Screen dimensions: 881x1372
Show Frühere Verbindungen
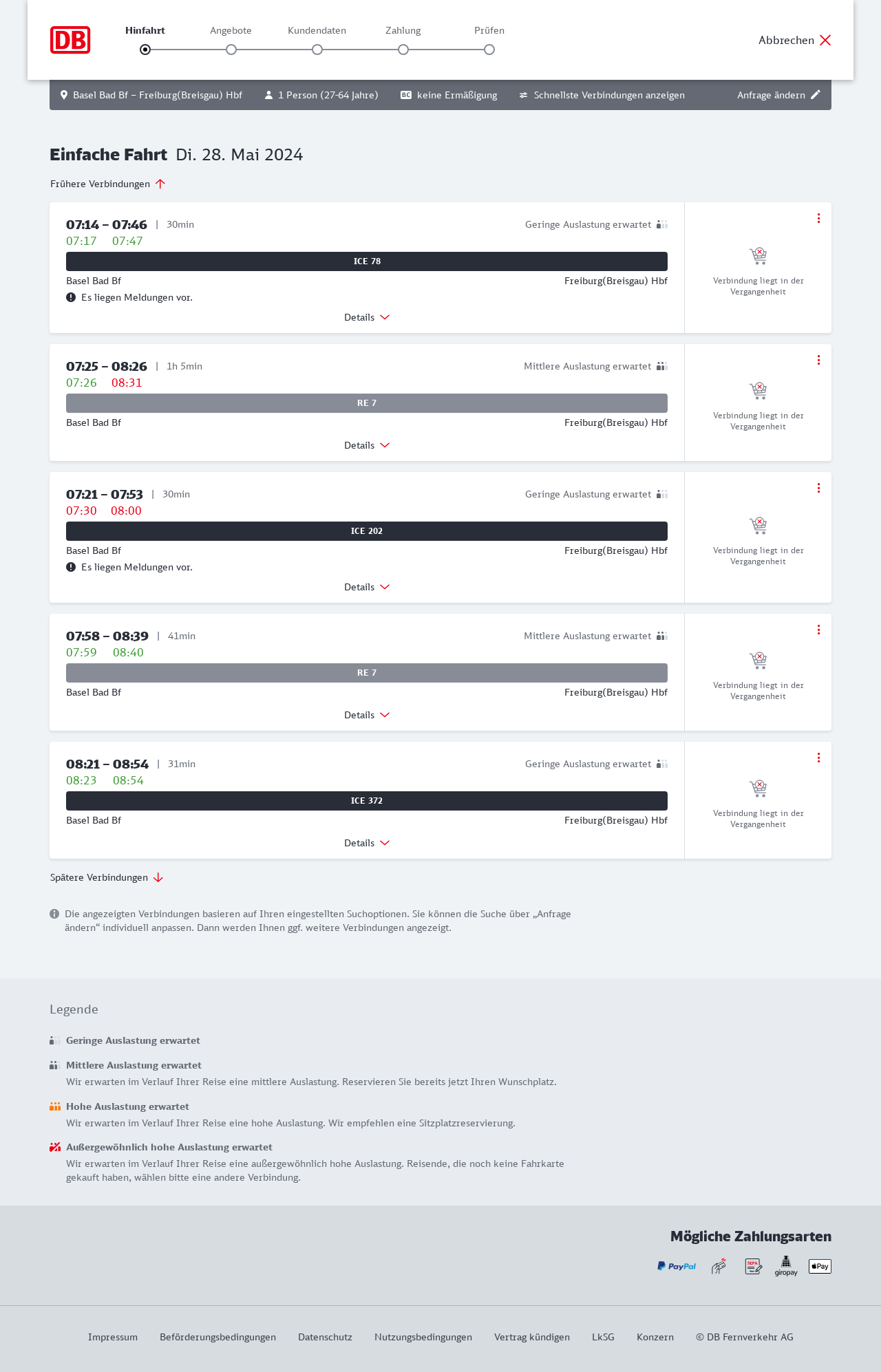108,184
